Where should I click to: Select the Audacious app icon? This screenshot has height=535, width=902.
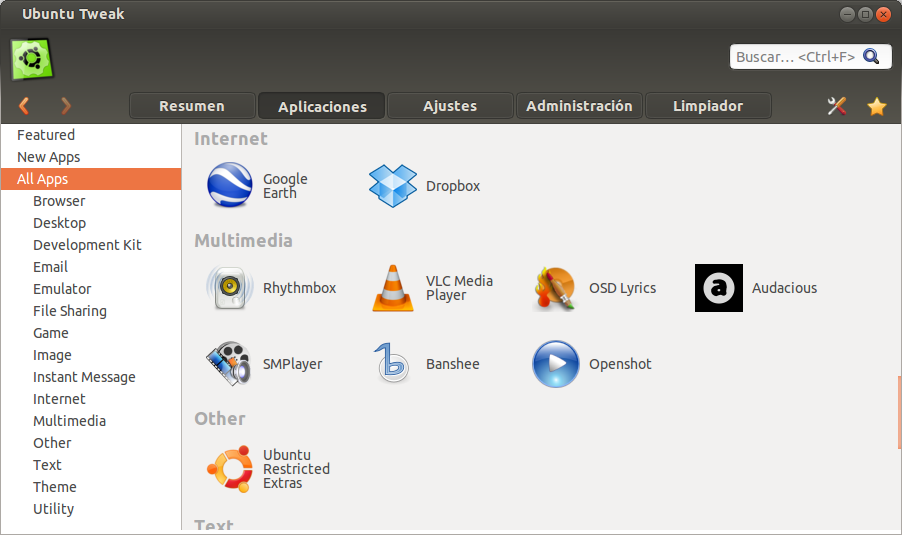point(718,288)
